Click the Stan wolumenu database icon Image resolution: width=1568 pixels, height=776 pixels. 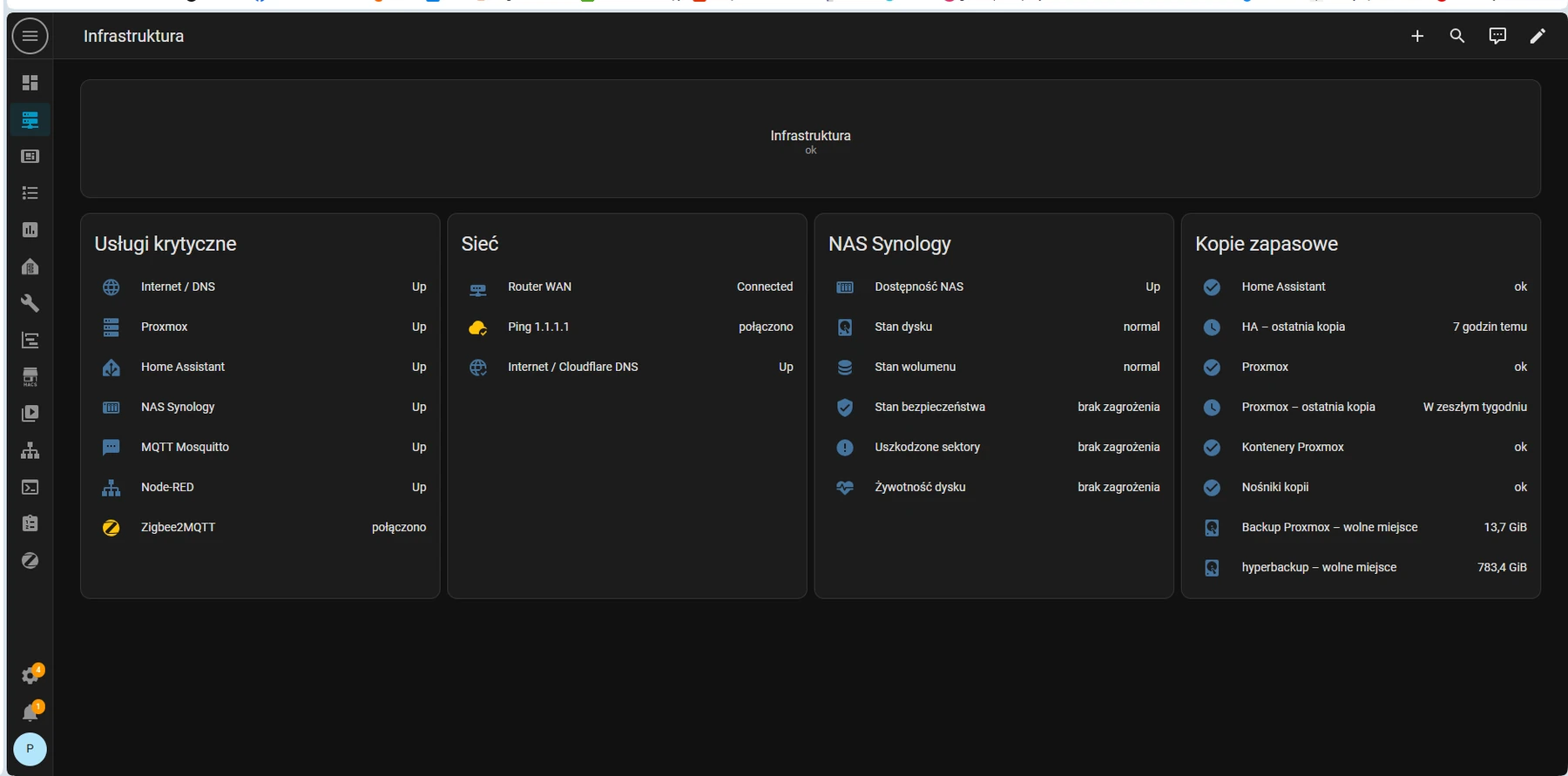[x=845, y=368]
